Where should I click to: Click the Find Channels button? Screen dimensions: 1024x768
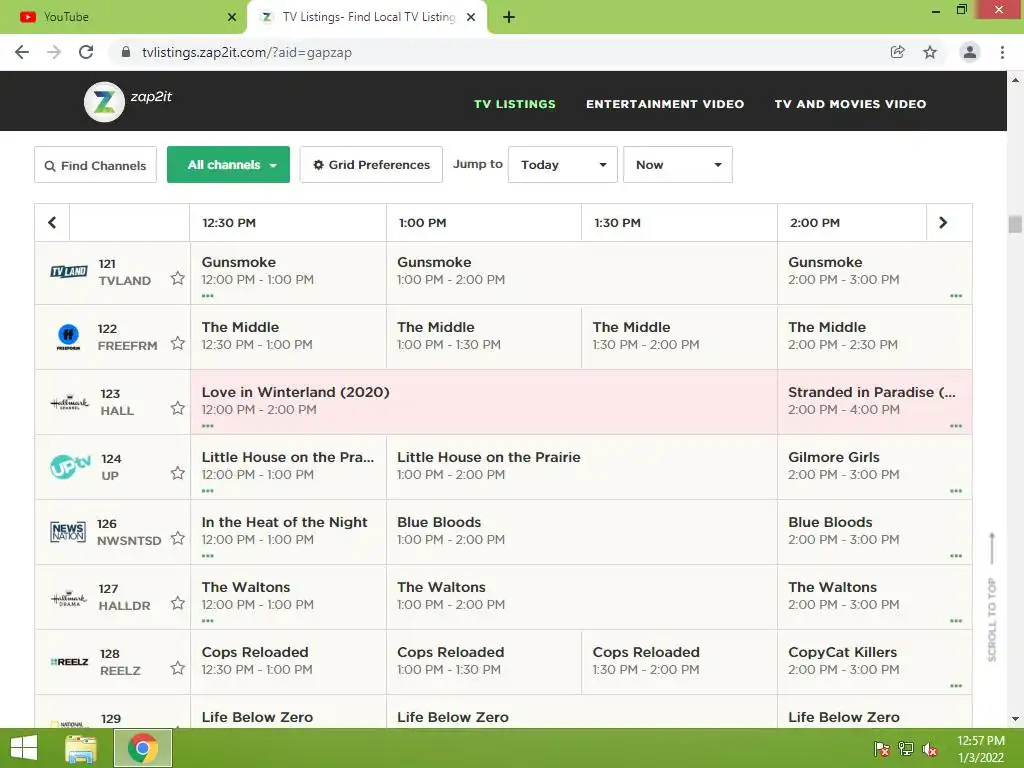pos(95,165)
